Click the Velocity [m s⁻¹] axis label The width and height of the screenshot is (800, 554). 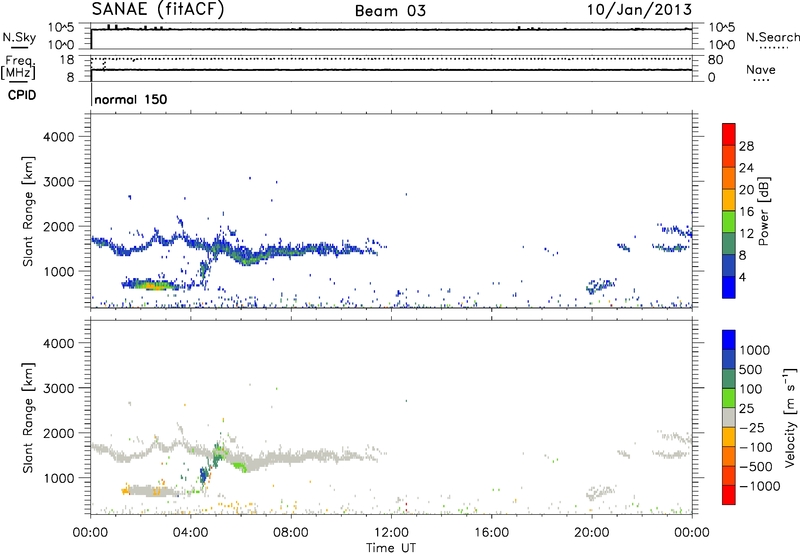point(790,417)
